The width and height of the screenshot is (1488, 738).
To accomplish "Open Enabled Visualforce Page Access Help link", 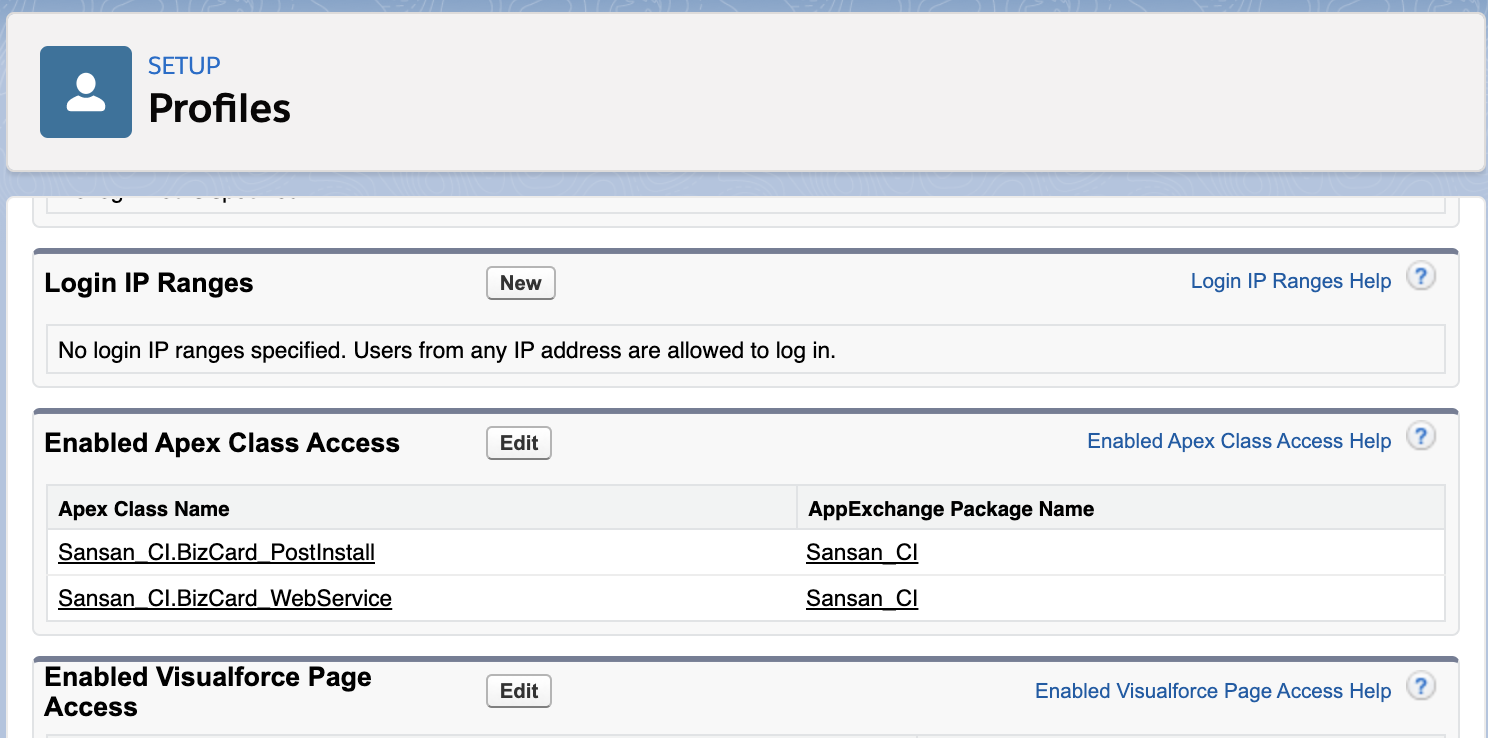I will 1212,691.
